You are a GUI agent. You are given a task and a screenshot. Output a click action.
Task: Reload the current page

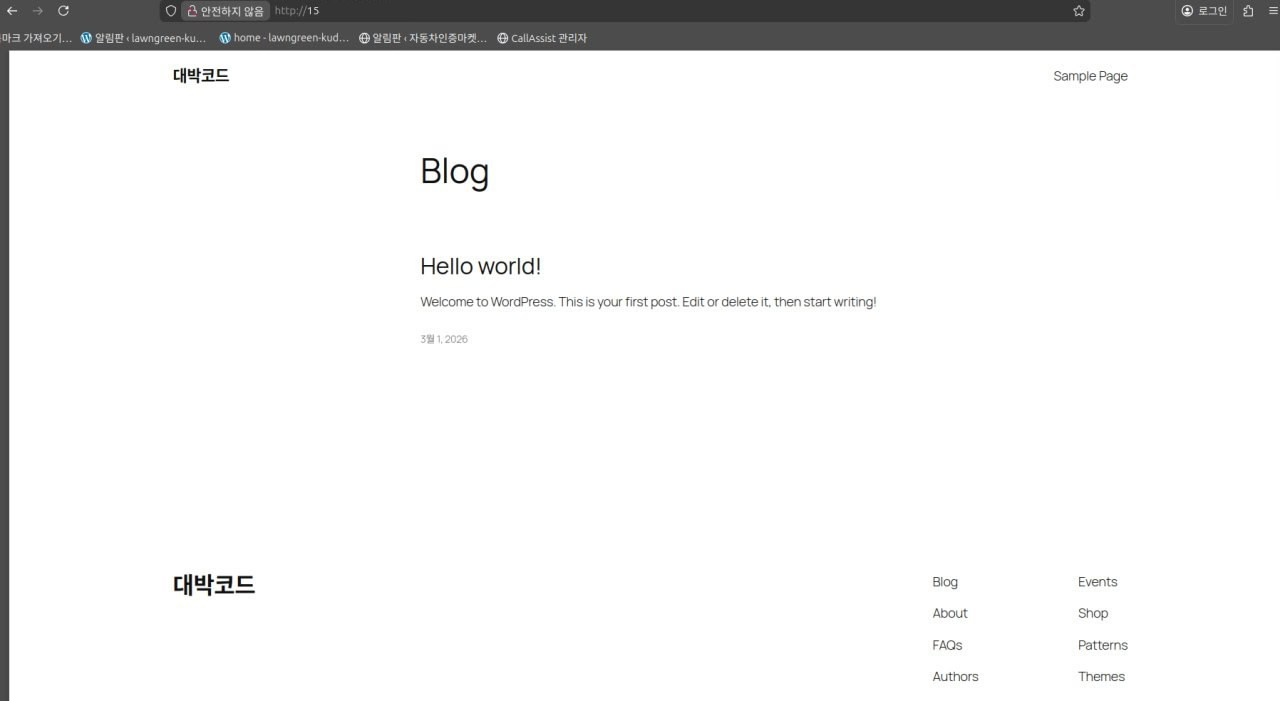click(x=63, y=11)
